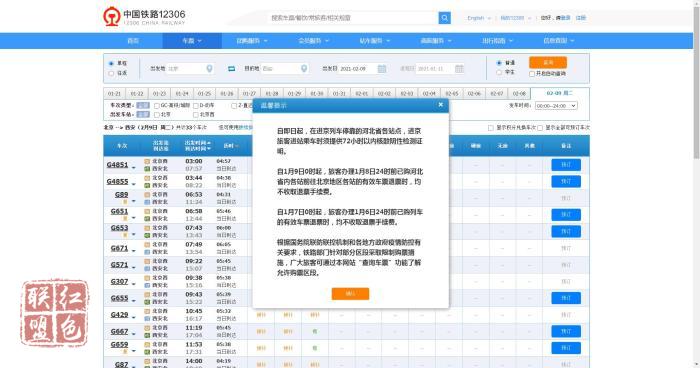Select the 01-25 date tab

204,94
